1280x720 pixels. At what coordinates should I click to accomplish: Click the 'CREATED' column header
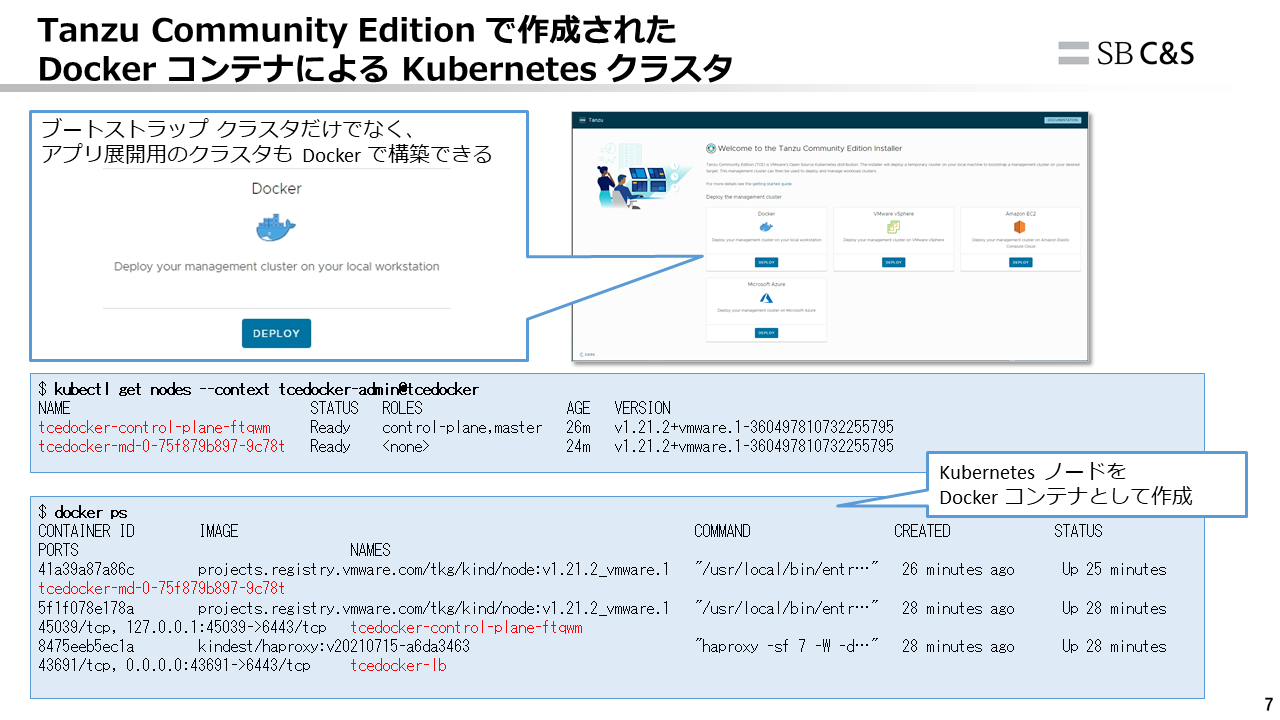922,531
